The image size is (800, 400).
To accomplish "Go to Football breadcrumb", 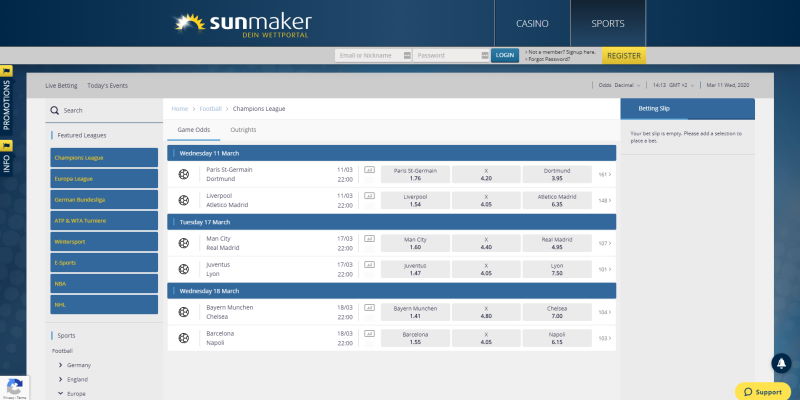I will (211, 109).
